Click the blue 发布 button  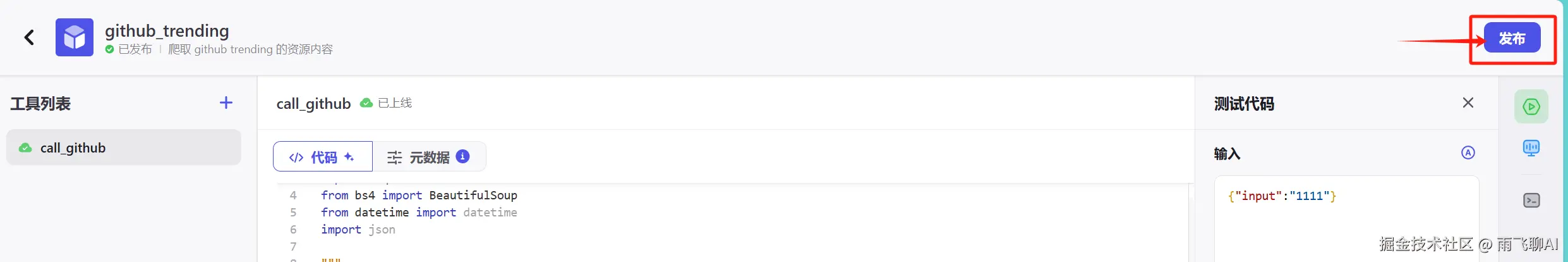coord(1512,38)
